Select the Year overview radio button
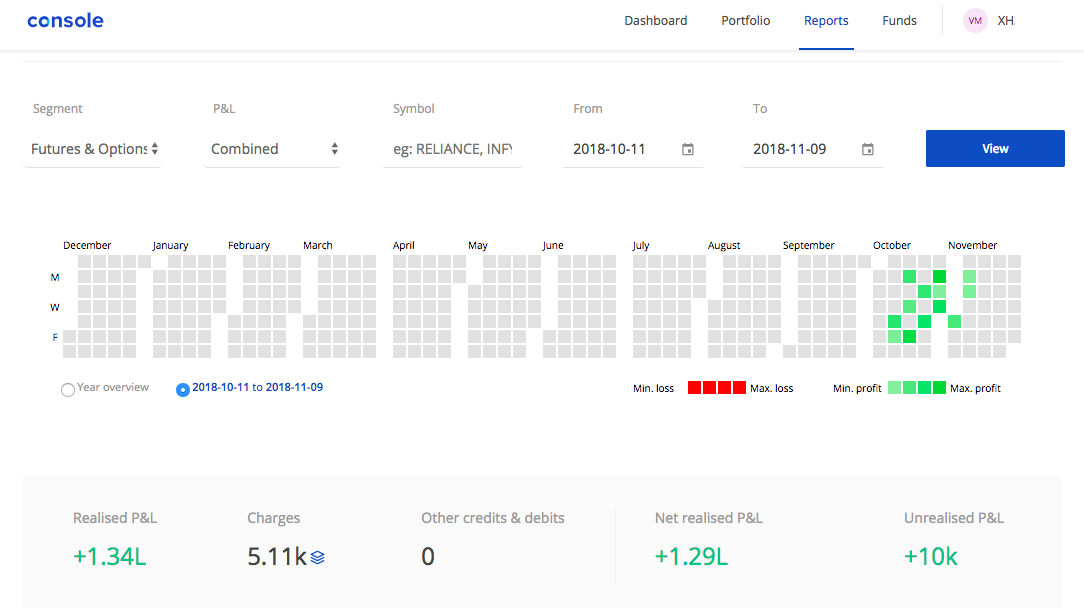Screen dimensions: 1084x608 point(68,389)
